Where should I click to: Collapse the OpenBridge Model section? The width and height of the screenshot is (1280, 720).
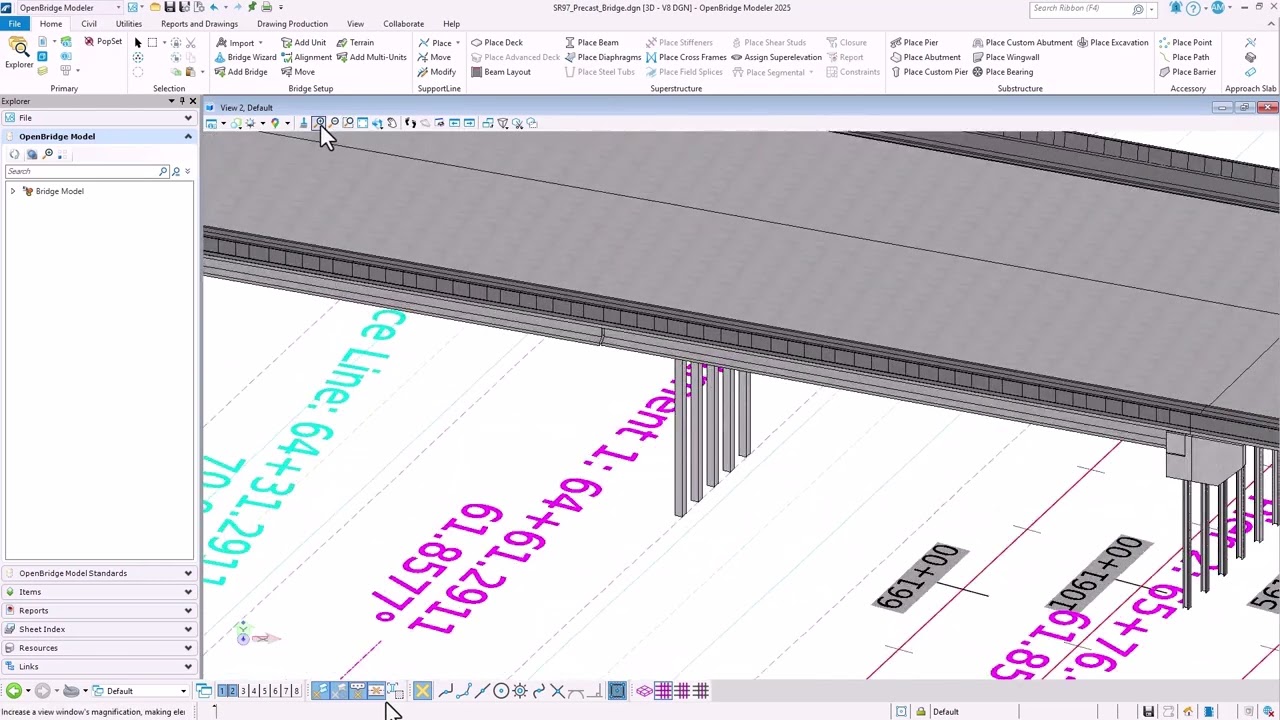[x=188, y=136]
